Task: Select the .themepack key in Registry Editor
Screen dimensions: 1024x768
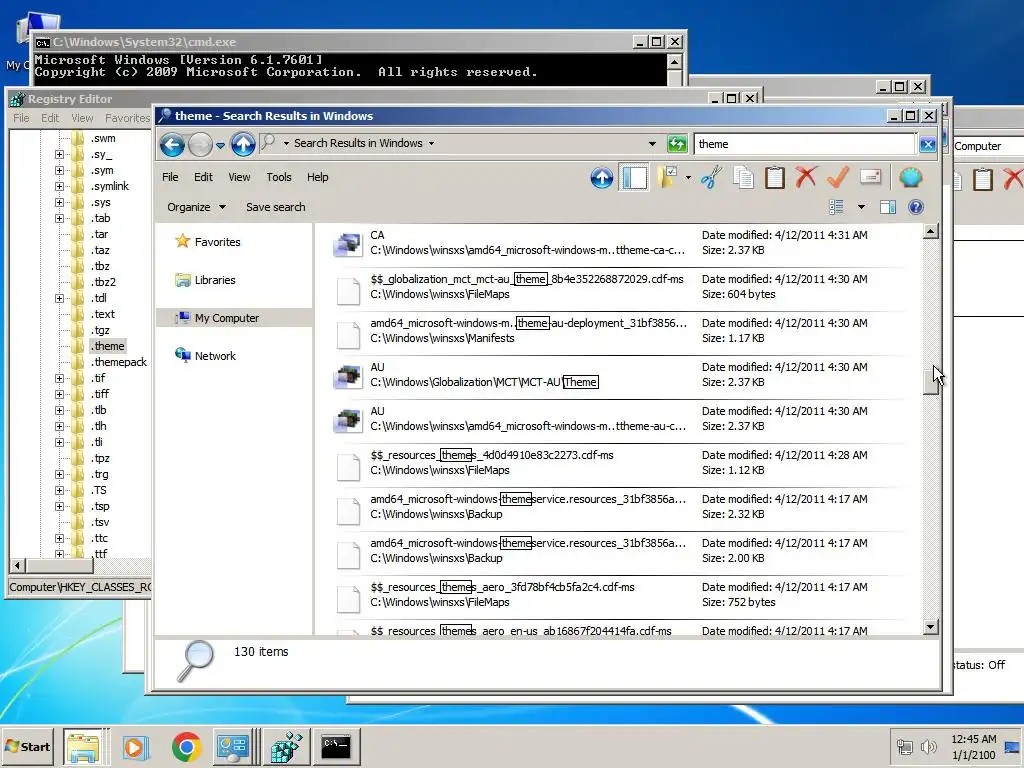Action: pos(120,362)
